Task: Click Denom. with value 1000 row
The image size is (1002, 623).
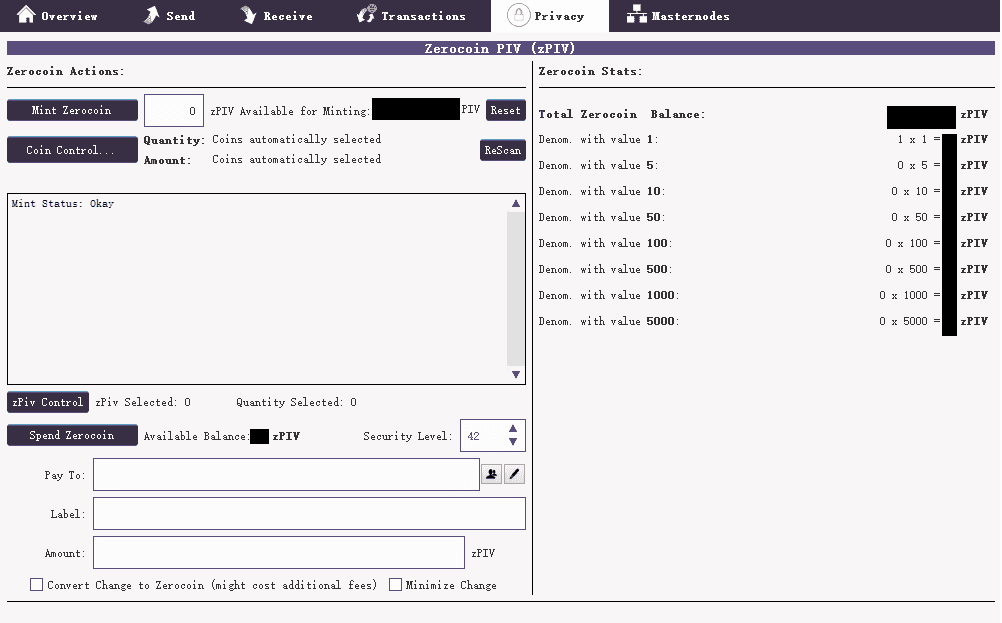Action: pos(763,295)
